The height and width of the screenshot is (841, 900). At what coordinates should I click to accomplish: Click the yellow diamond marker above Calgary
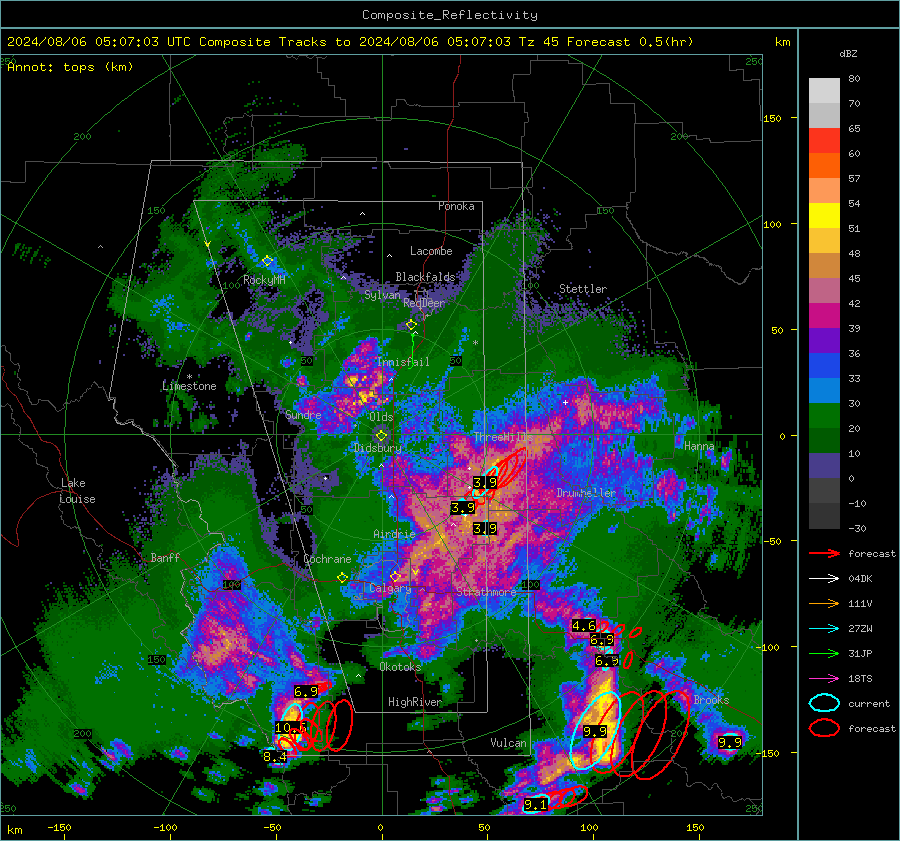point(395,576)
